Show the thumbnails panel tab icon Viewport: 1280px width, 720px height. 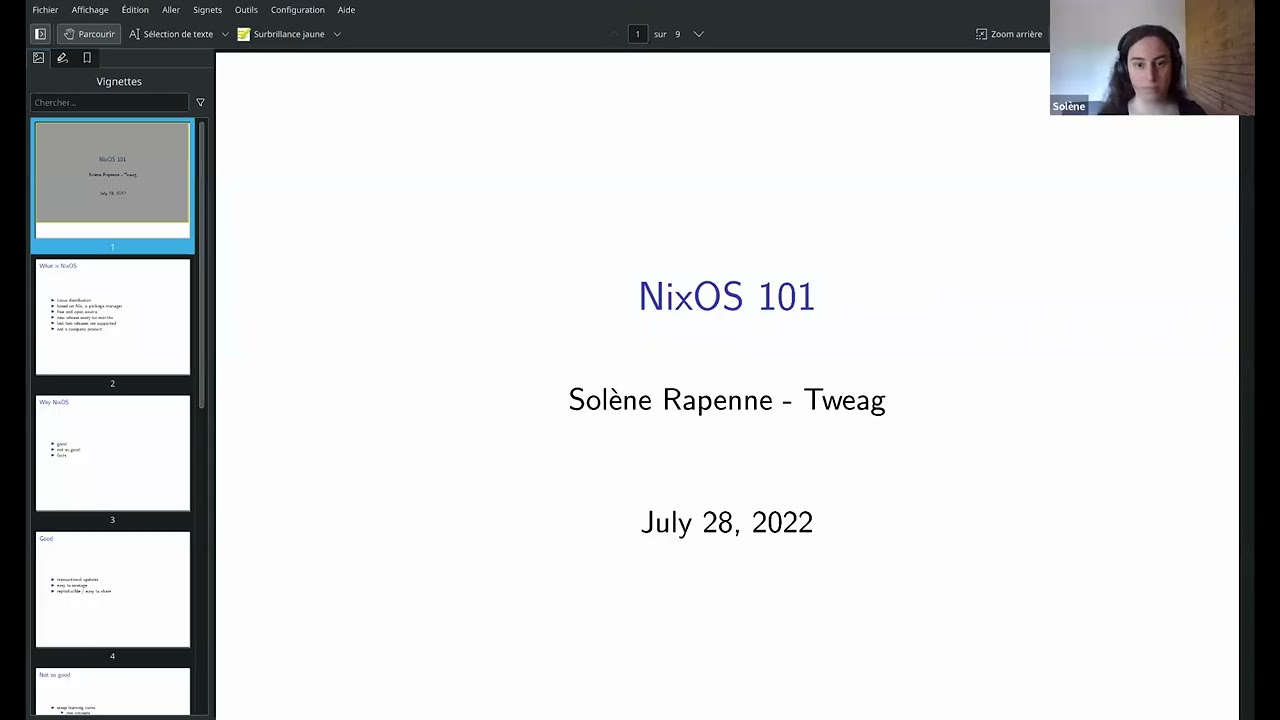point(39,58)
